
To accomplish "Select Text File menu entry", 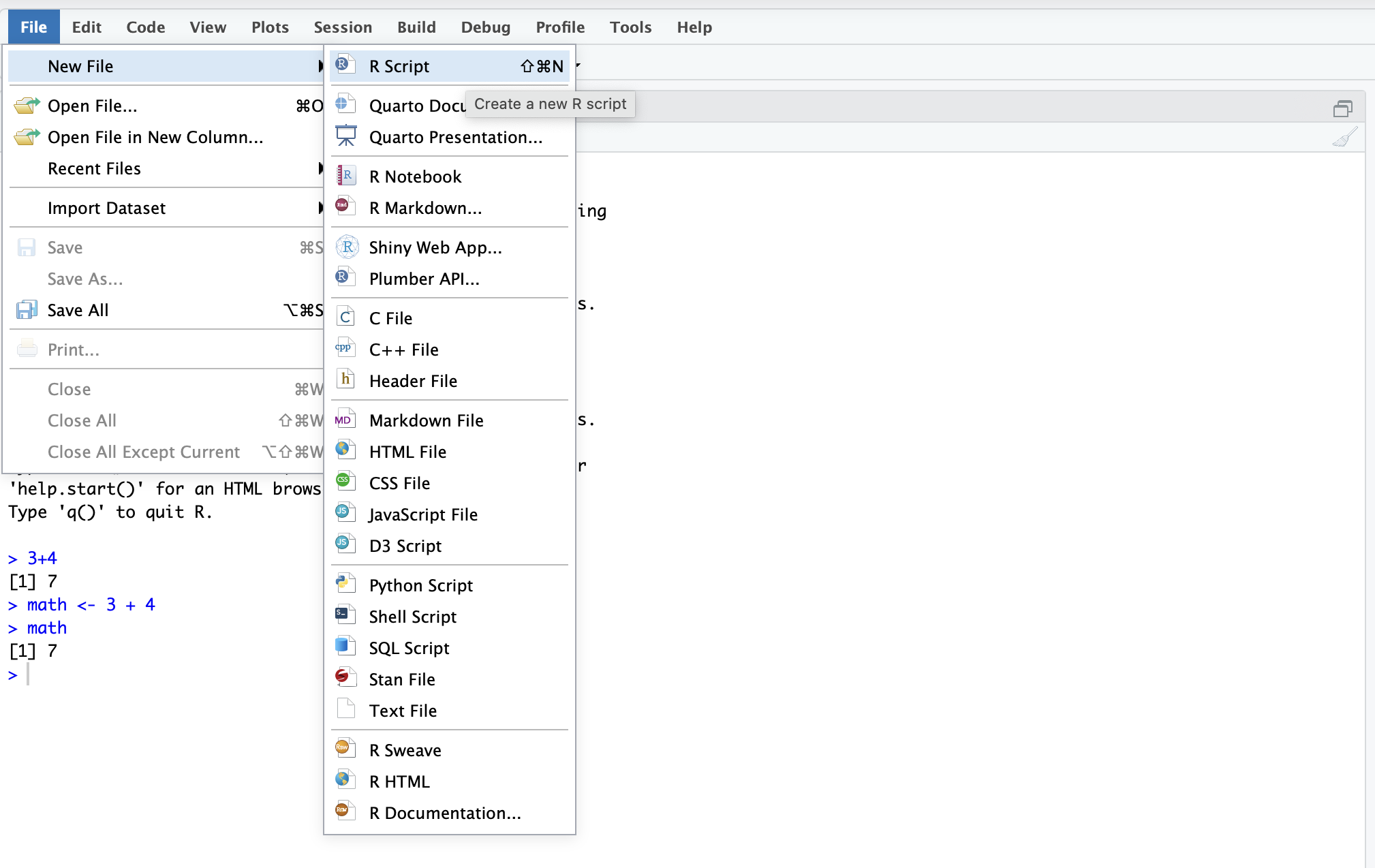I will (x=450, y=710).
